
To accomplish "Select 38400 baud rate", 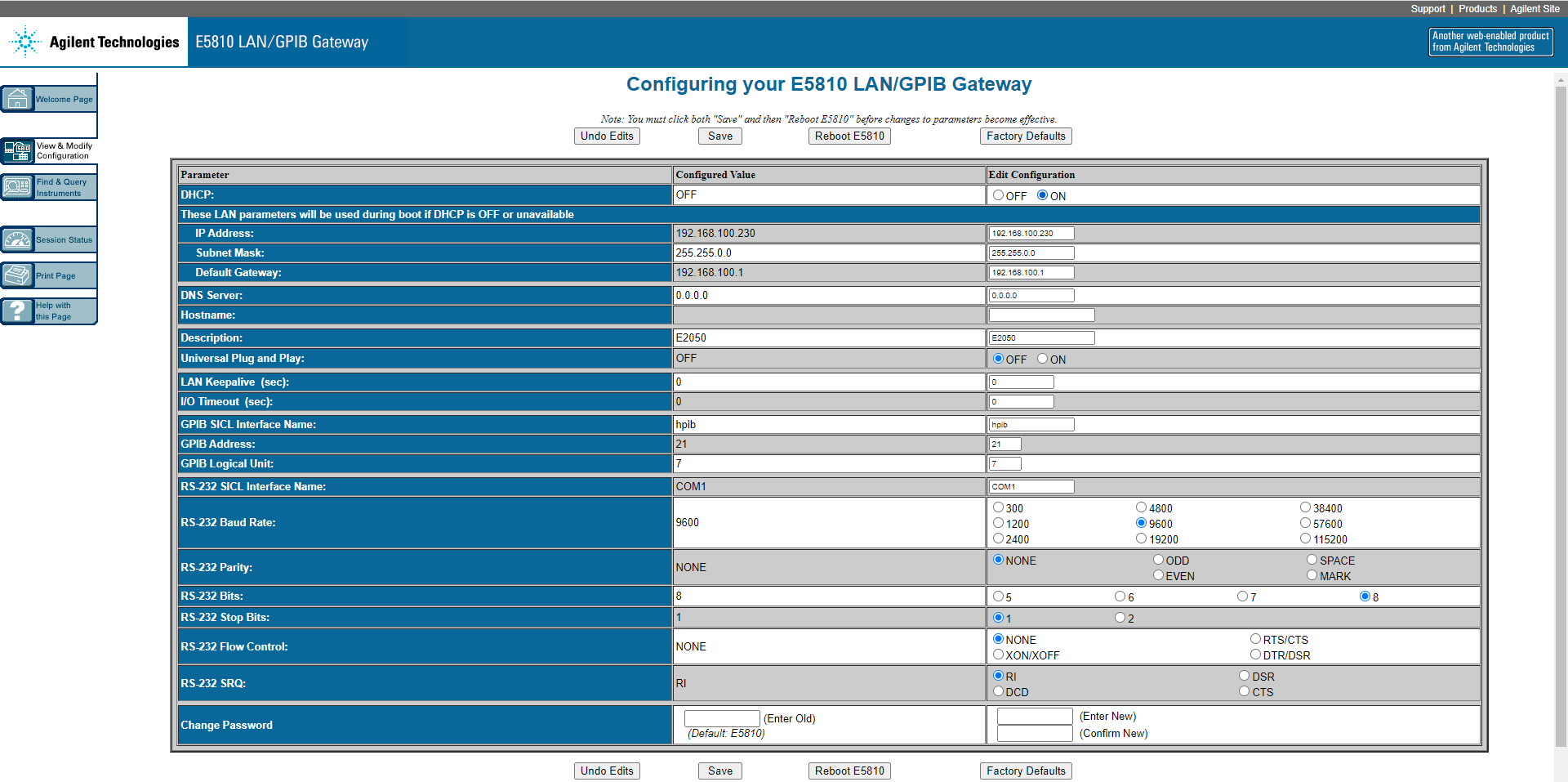I will [x=1305, y=507].
